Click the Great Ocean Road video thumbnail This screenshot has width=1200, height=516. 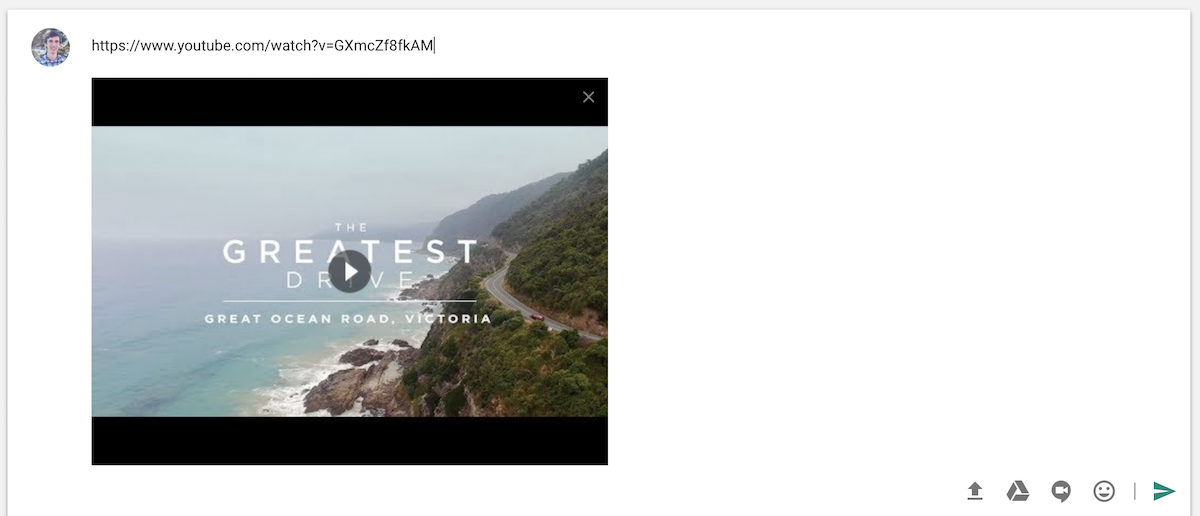pos(349,271)
